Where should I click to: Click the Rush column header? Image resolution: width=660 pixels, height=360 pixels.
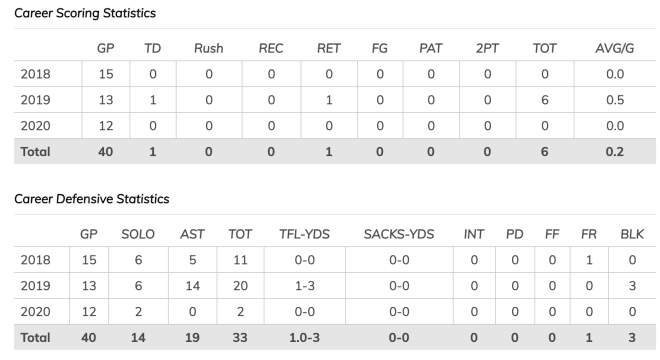[209, 48]
